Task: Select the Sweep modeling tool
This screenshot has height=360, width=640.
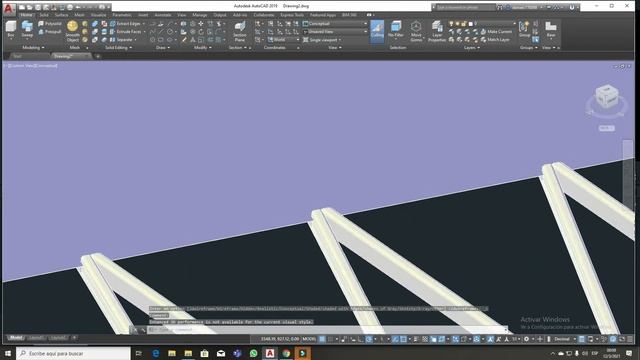Action: [x=27, y=29]
